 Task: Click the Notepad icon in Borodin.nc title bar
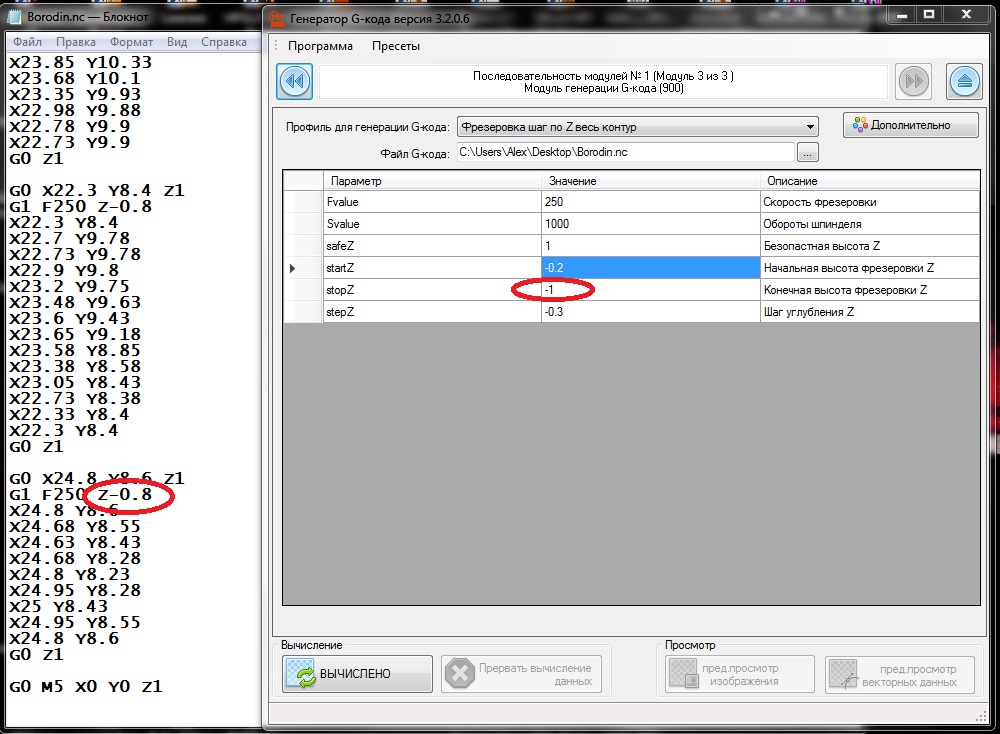point(14,17)
